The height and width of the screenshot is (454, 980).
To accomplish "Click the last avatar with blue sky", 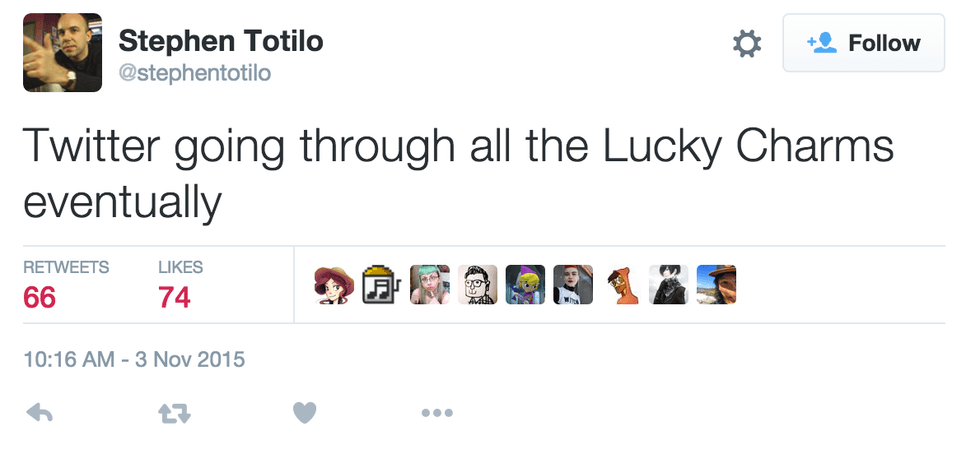I will (716, 285).
